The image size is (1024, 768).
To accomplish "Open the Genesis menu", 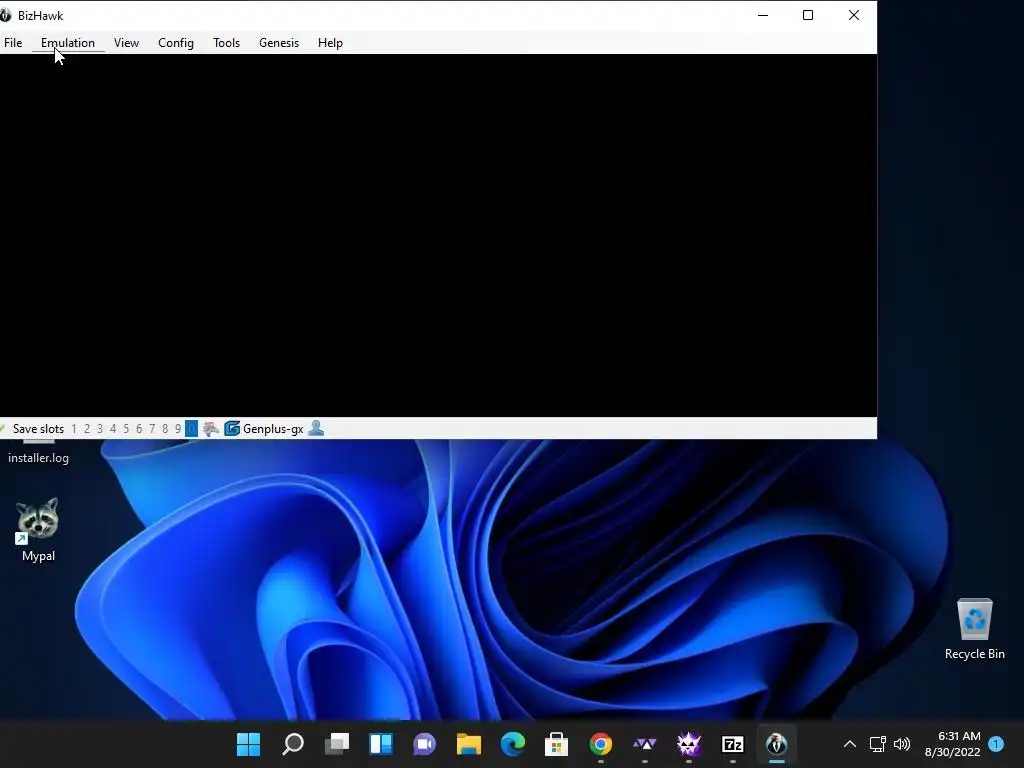I will [x=279, y=43].
